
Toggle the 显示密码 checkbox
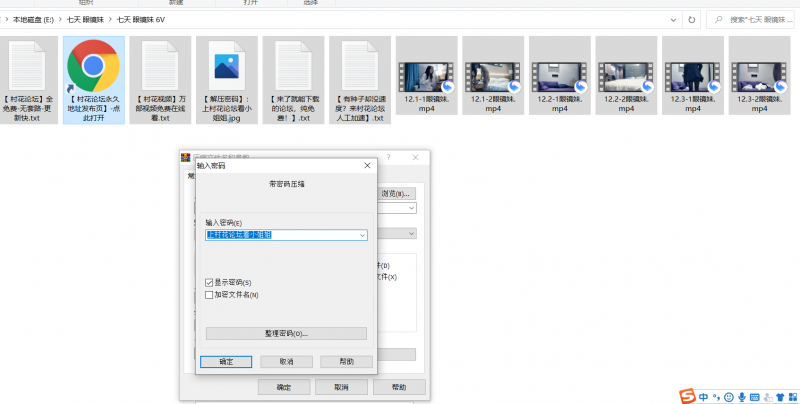click(209, 283)
